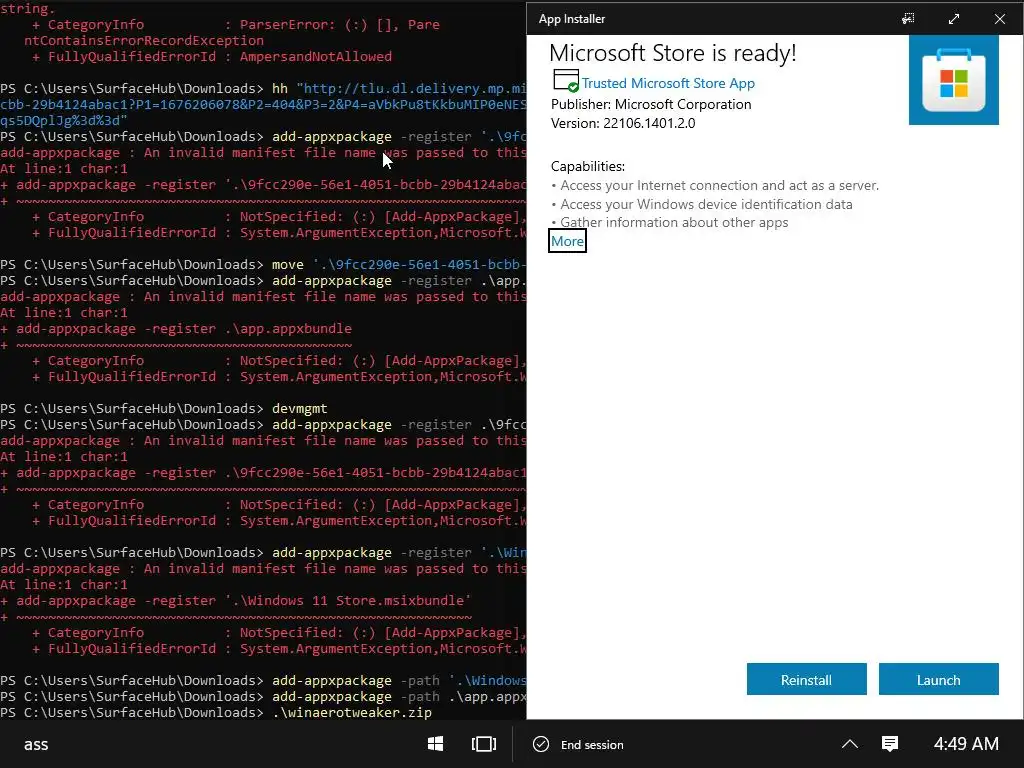The image size is (1024, 768).
Task: Open Task View from the taskbar
Action: tap(483, 744)
